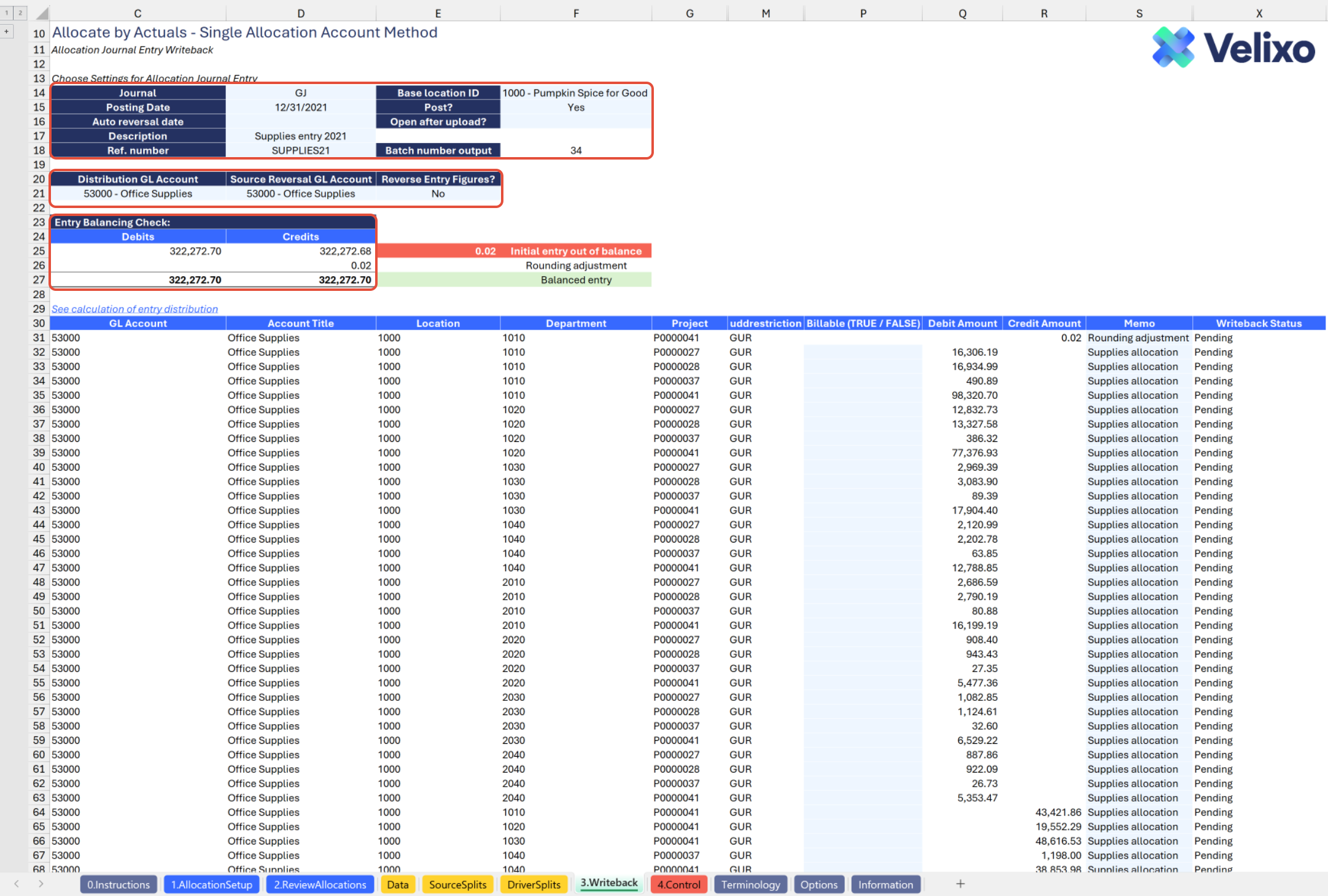Click the red 'Initial entry out of balance' cell
This screenshot has height=896, width=1328.
[x=575, y=251]
